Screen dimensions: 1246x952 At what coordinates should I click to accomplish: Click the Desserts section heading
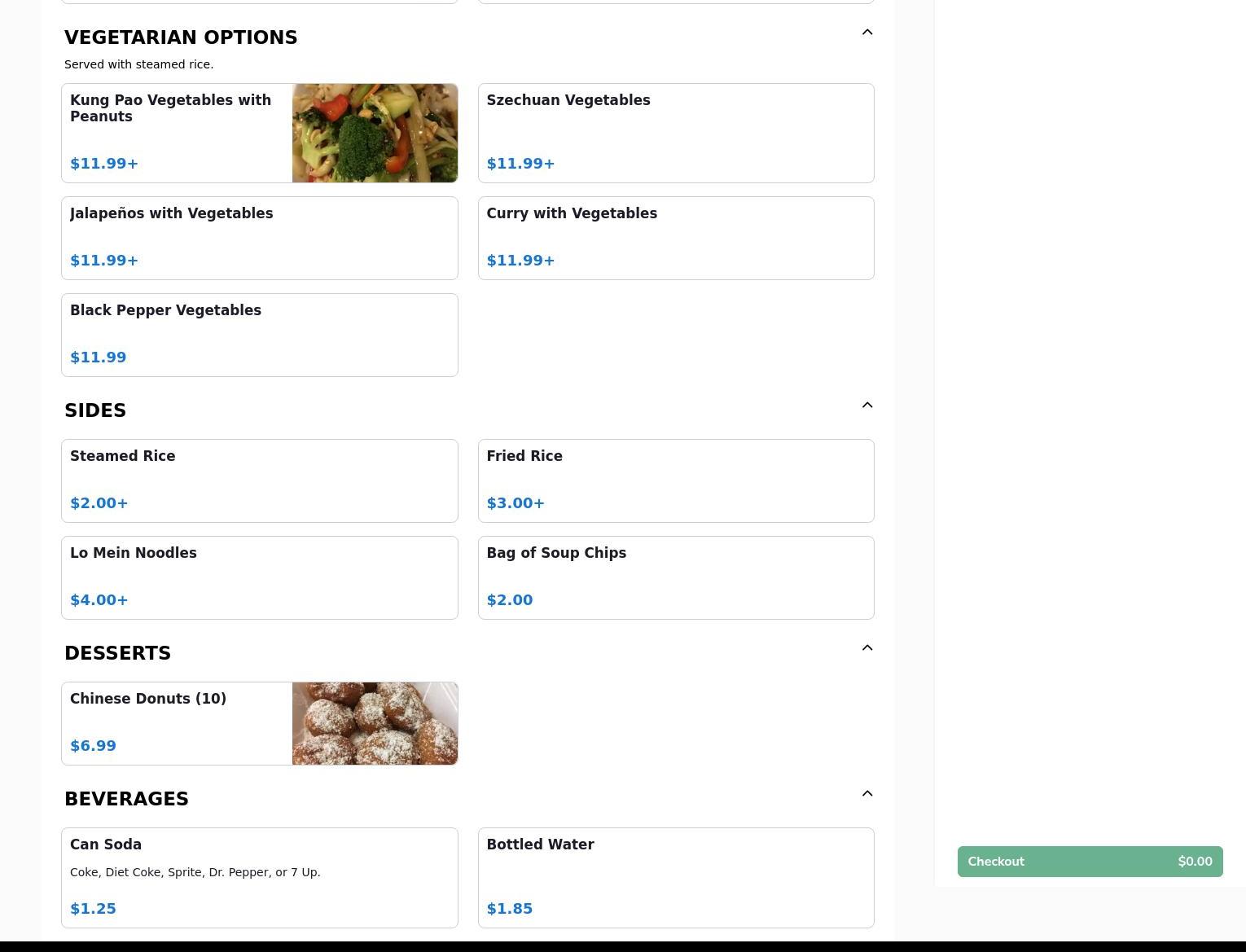[117, 653]
